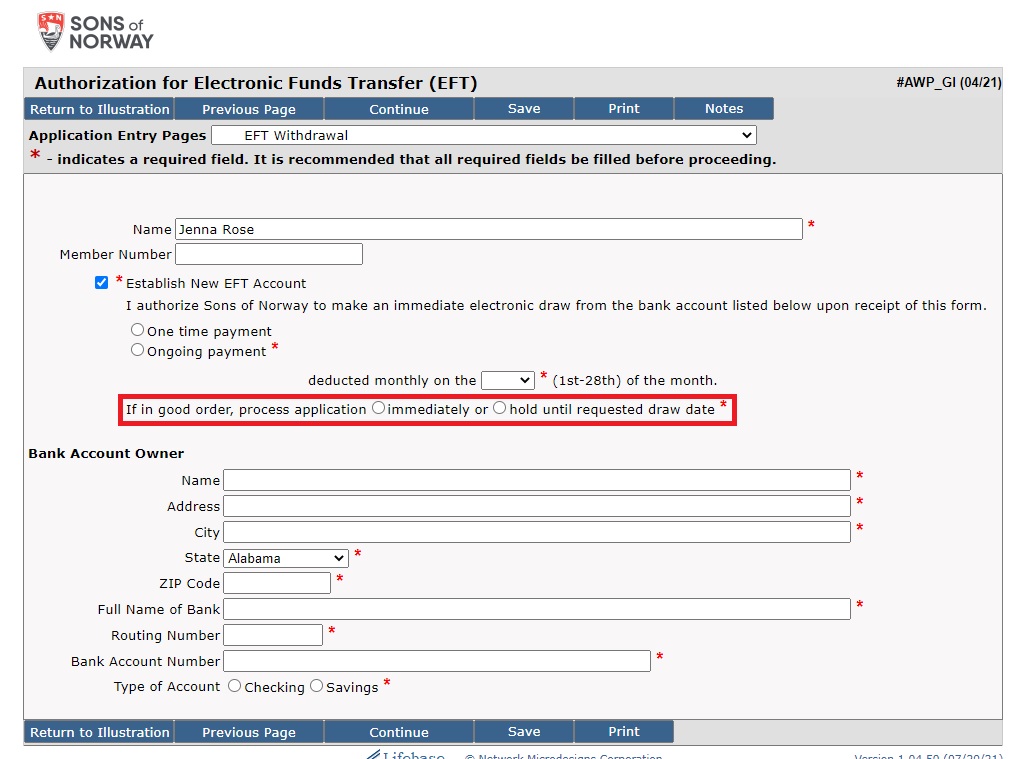Click top Return to Illustration button

click(100, 109)
